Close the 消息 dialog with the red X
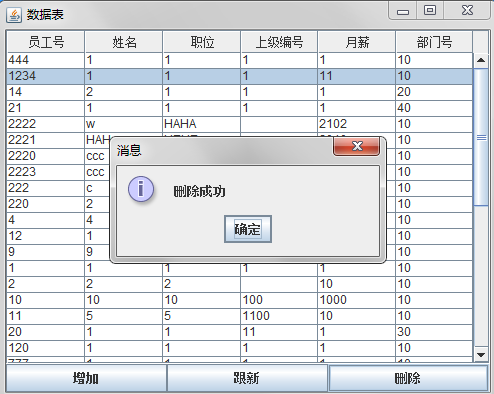The image size is (494, 394). point(356,146)
